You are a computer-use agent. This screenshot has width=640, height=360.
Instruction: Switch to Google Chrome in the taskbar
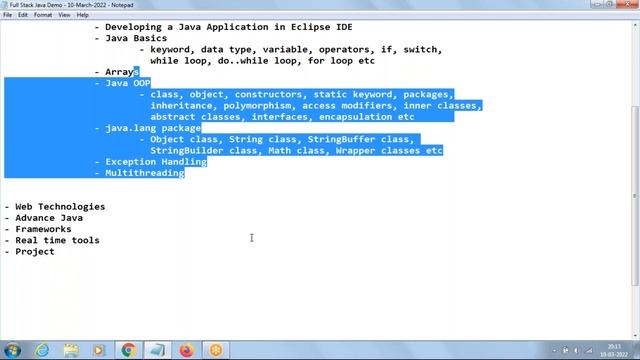(x=129, y=350)
